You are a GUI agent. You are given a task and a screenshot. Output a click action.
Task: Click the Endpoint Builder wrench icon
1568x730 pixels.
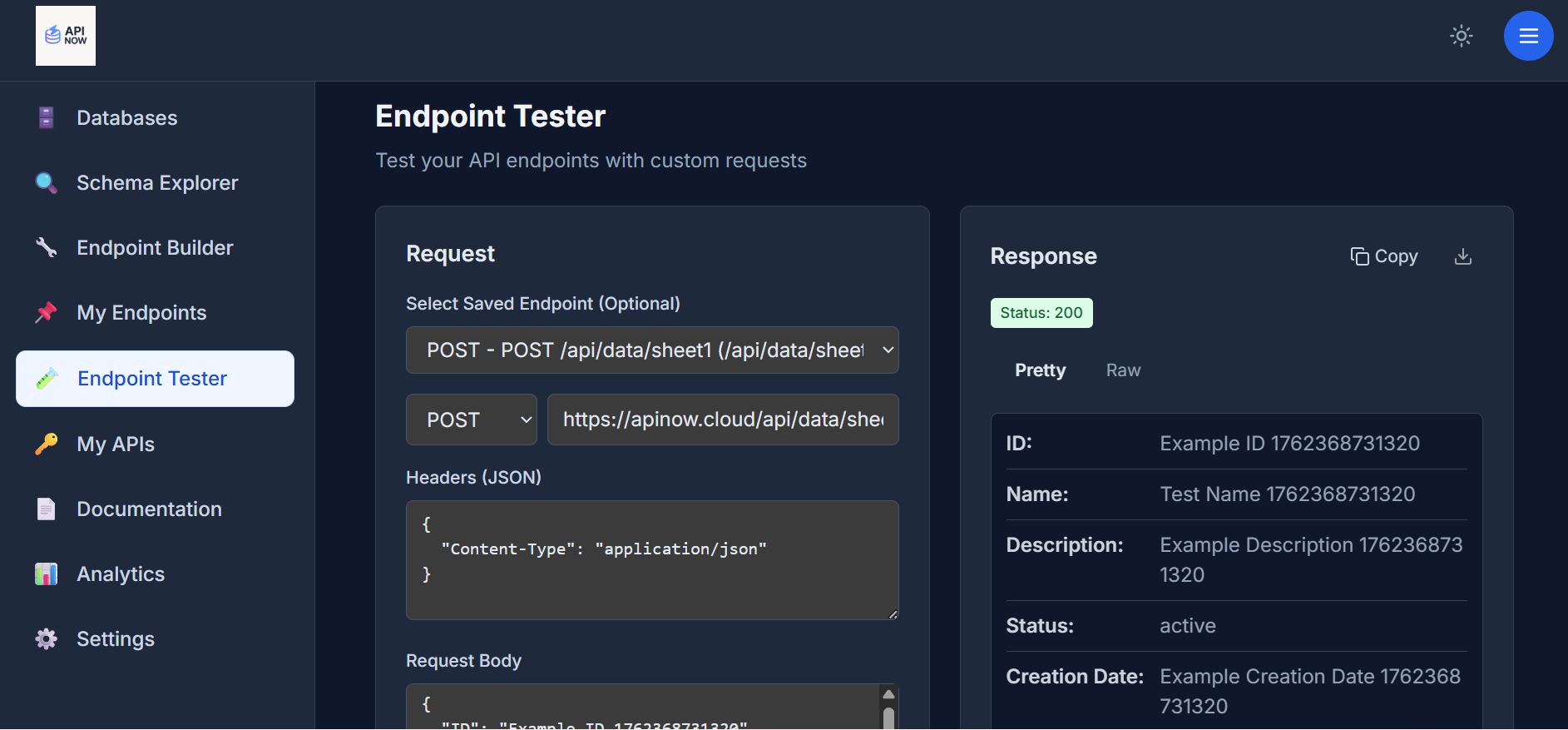47,247
